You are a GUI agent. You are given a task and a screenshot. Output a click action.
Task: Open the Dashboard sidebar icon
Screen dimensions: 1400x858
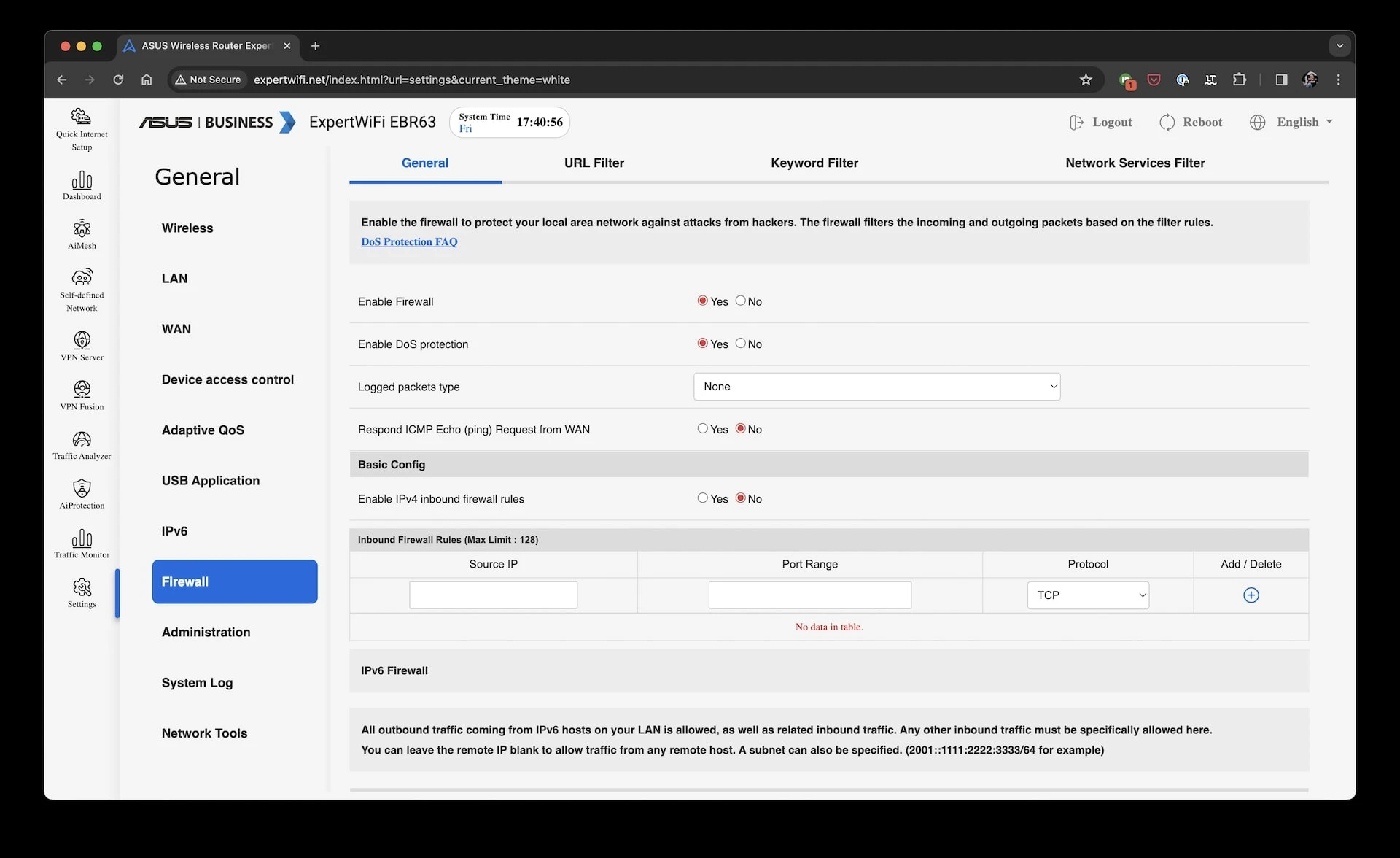click(82, 185)
